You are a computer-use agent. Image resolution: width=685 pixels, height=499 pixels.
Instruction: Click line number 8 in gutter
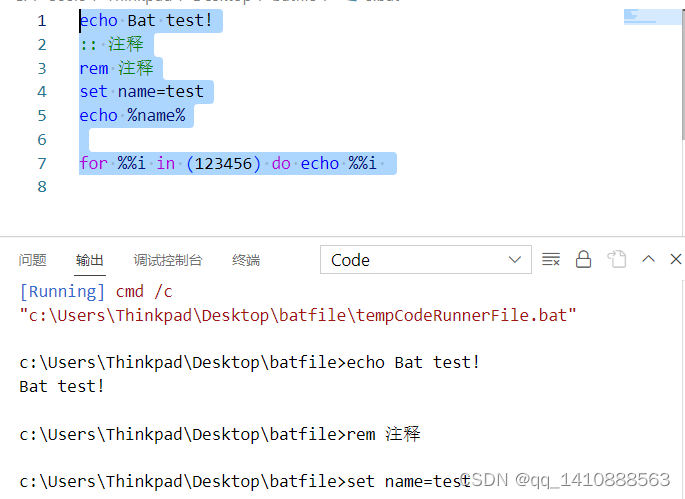click(42, 187)
